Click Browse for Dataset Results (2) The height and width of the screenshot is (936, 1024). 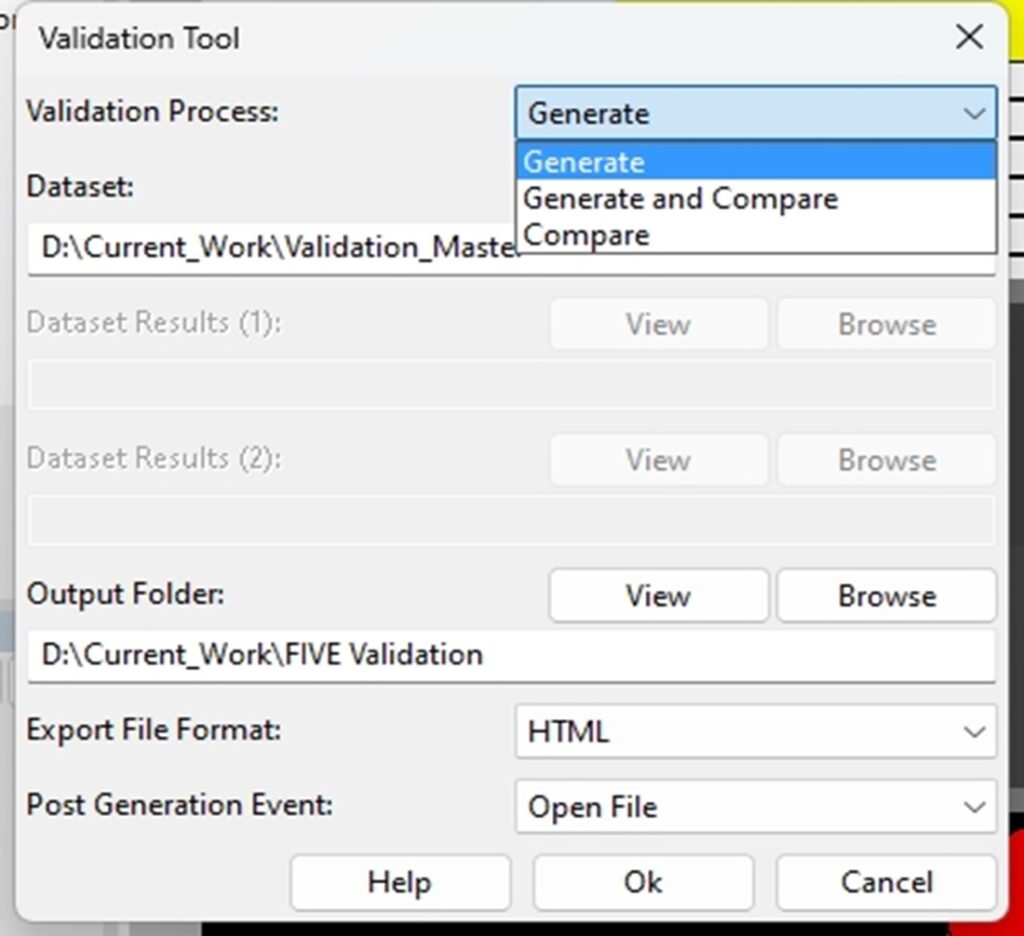[x=887, y=459]
